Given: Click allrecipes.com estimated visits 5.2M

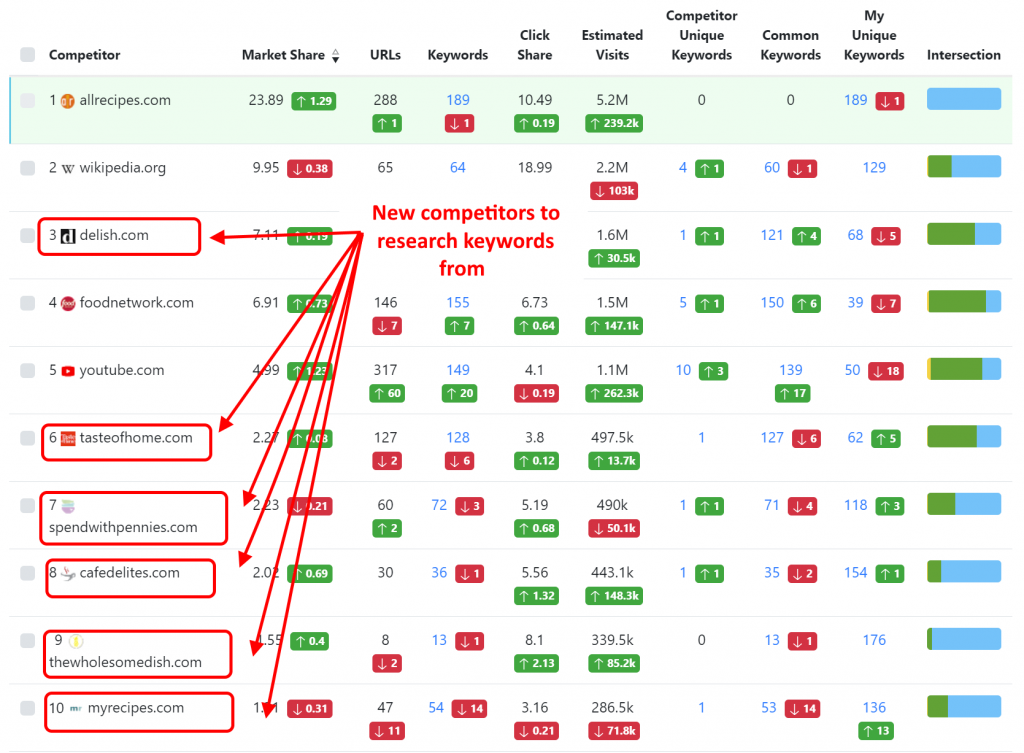Looking at the screenshot, I should point(612,100).
